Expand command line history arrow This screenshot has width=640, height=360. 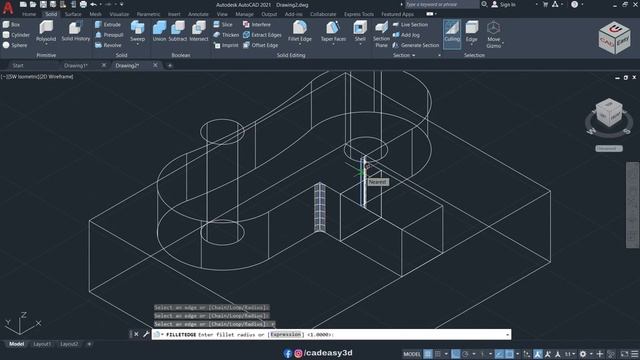point(507,335)
